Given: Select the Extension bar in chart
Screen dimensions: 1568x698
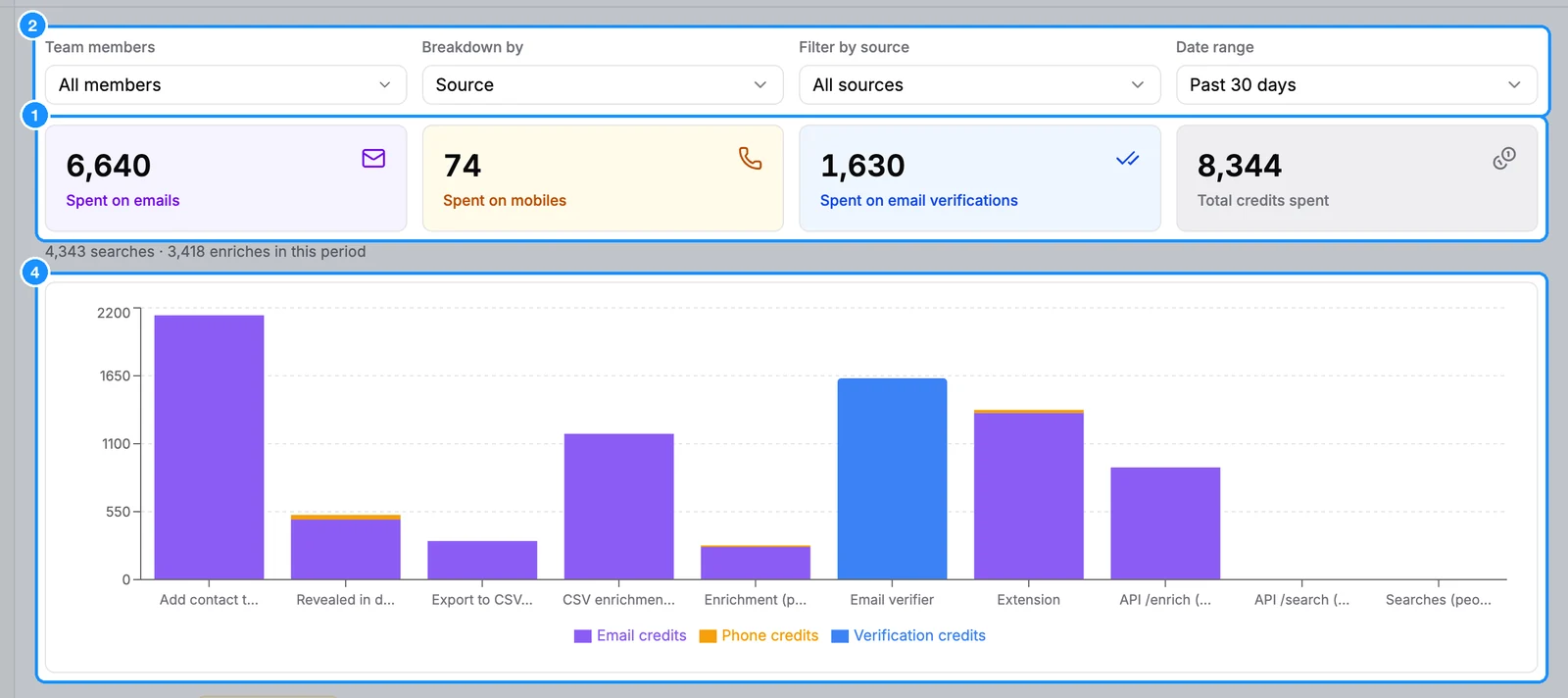Looking at the screenshot, I should pos(1029,494).
